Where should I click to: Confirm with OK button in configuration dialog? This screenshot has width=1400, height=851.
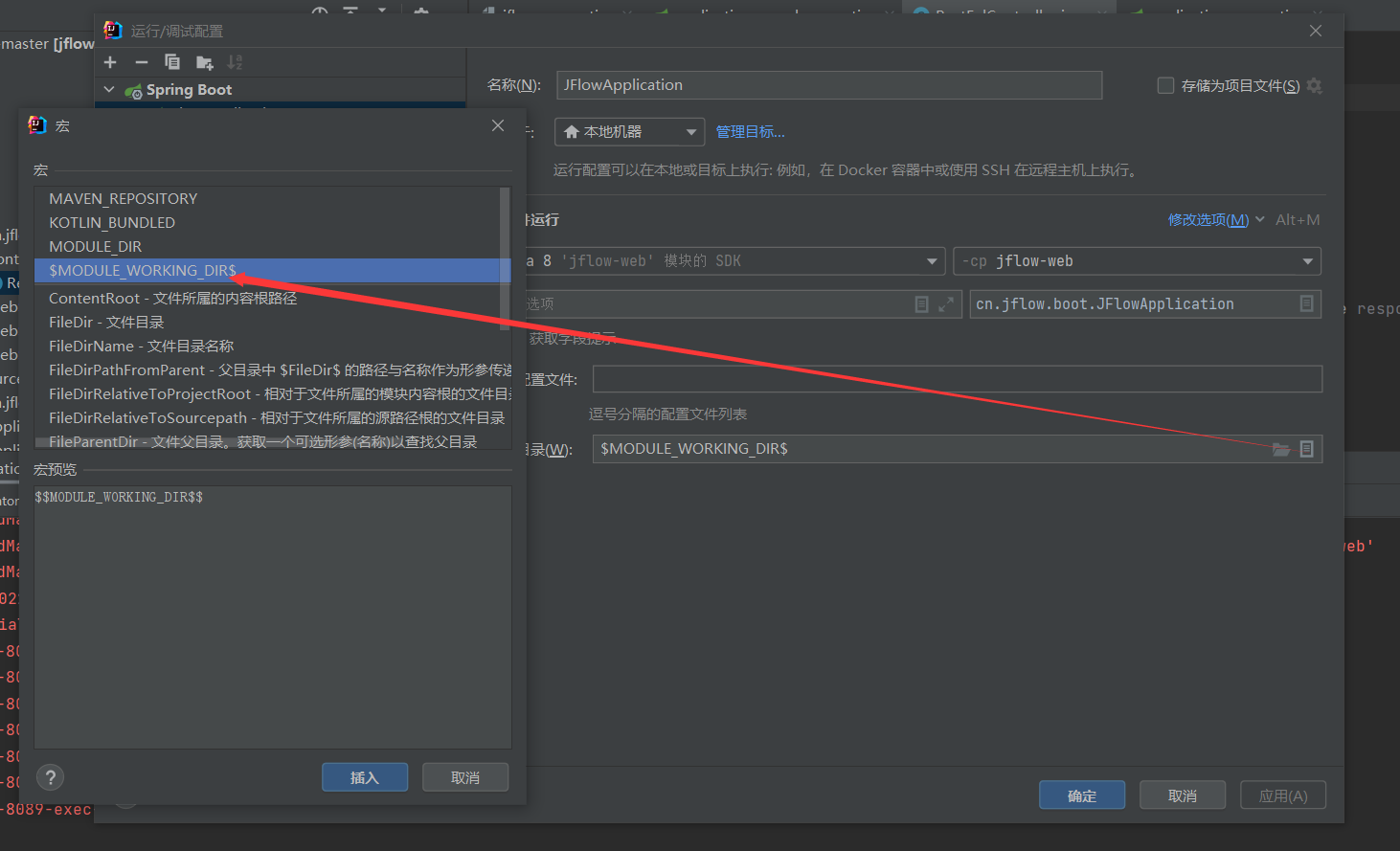click(x=1082, y=795)
